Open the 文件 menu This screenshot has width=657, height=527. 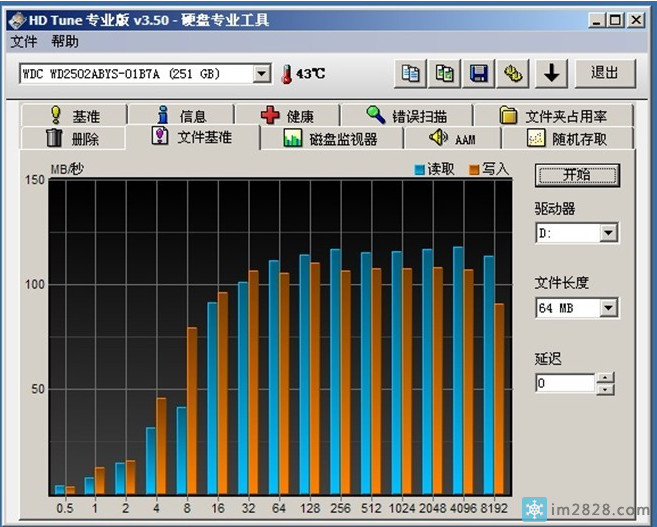pyautogui.click(x=23, y=41)
